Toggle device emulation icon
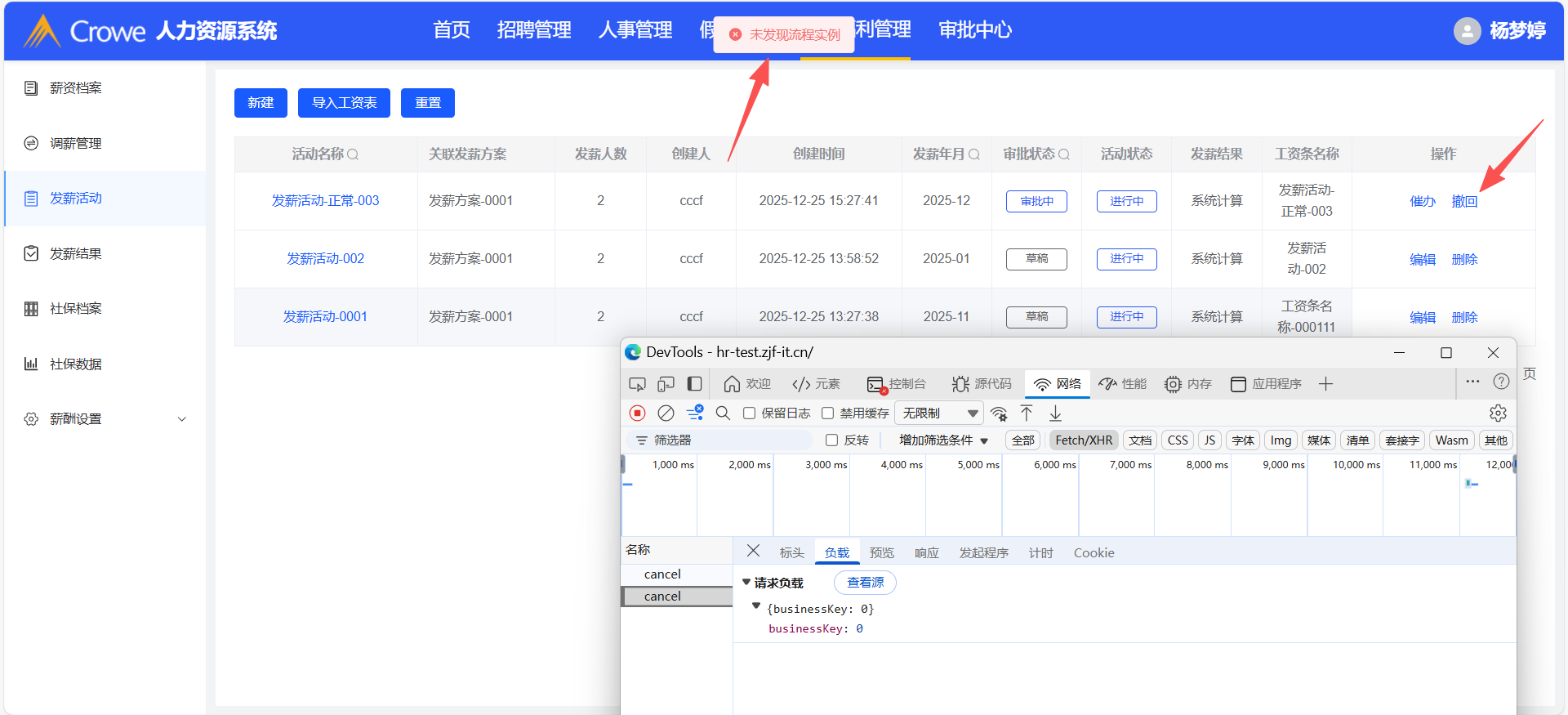 point(666,384)
